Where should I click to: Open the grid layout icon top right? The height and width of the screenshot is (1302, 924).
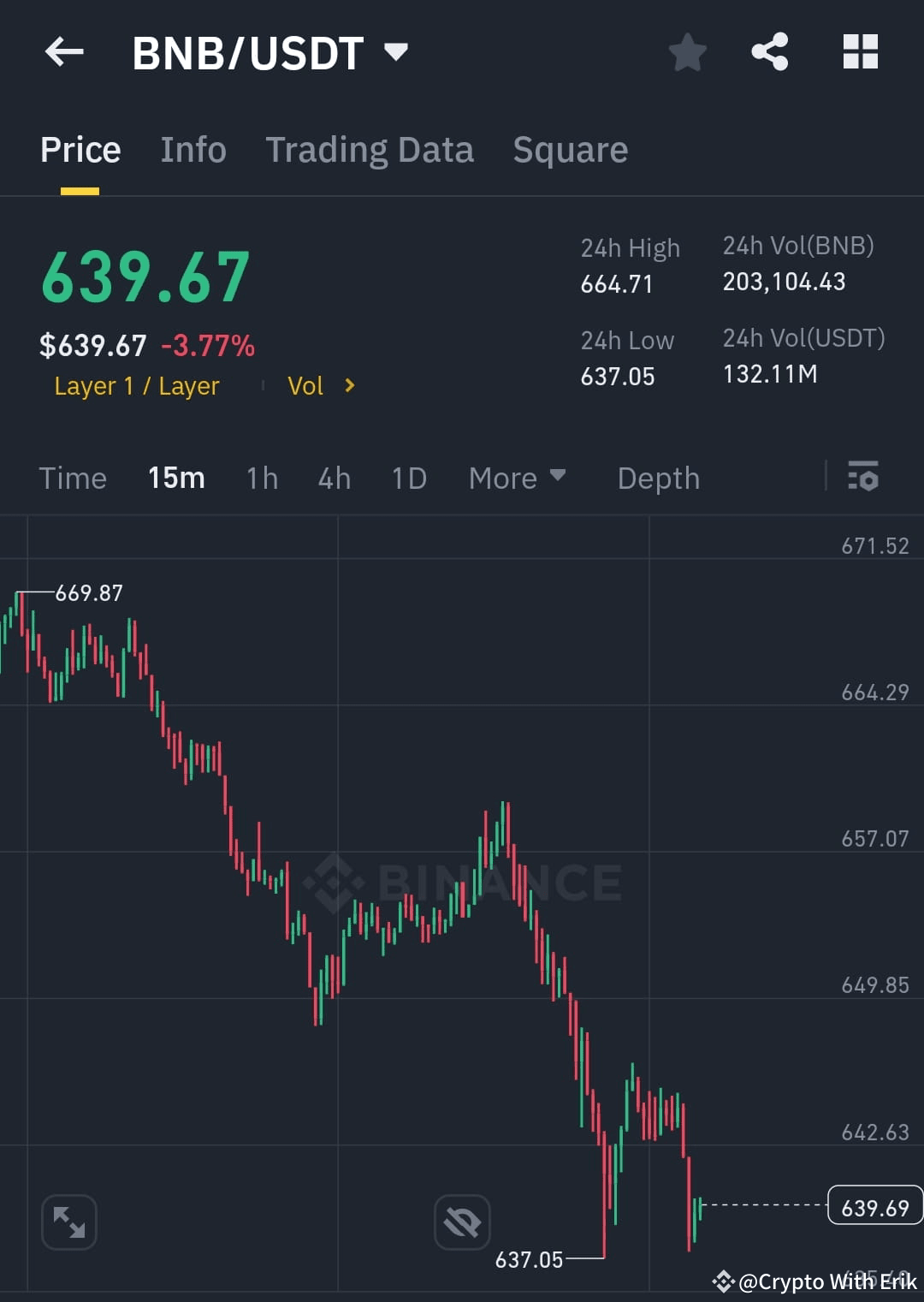[860, 51]
